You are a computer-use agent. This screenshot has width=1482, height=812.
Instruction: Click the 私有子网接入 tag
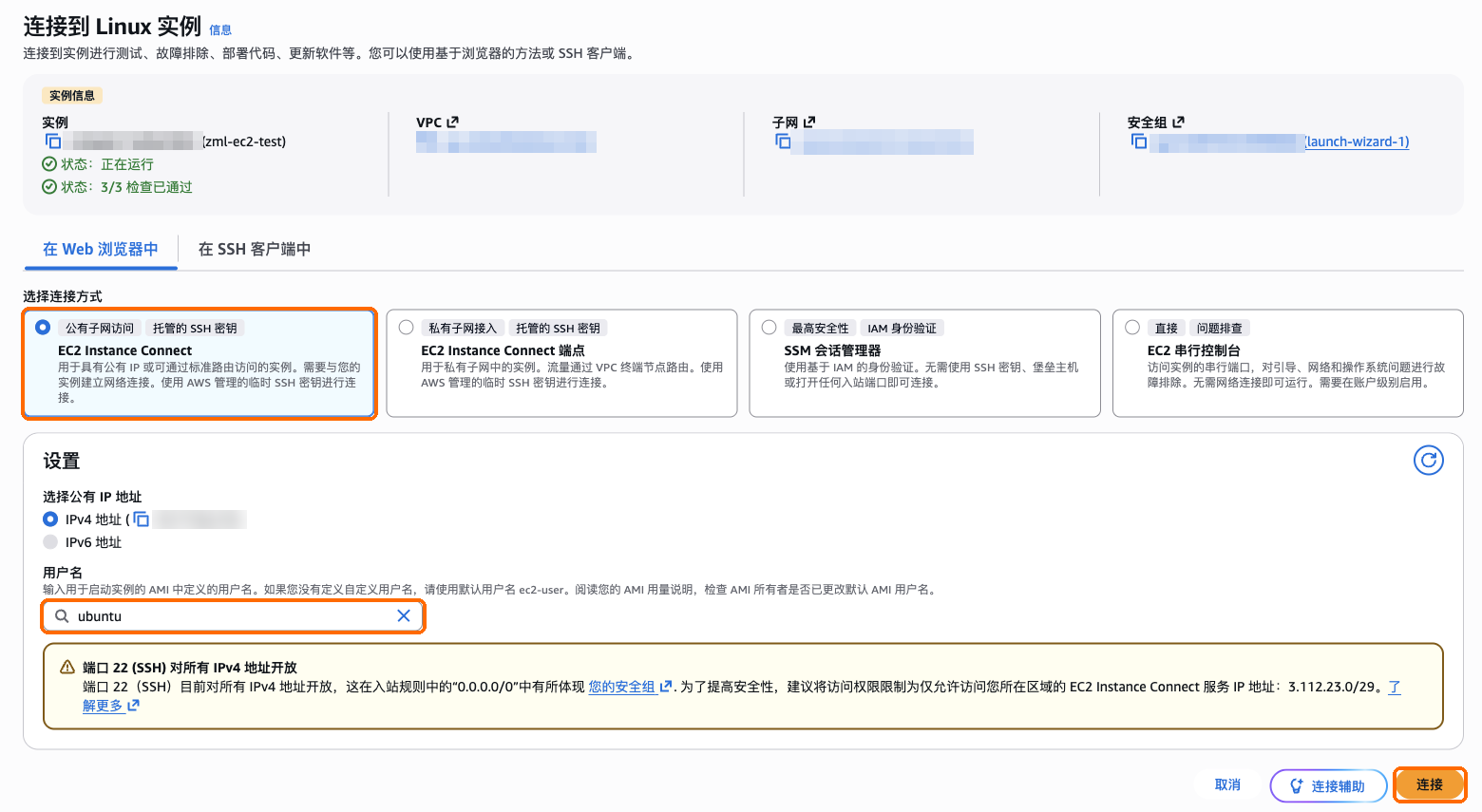463,328
